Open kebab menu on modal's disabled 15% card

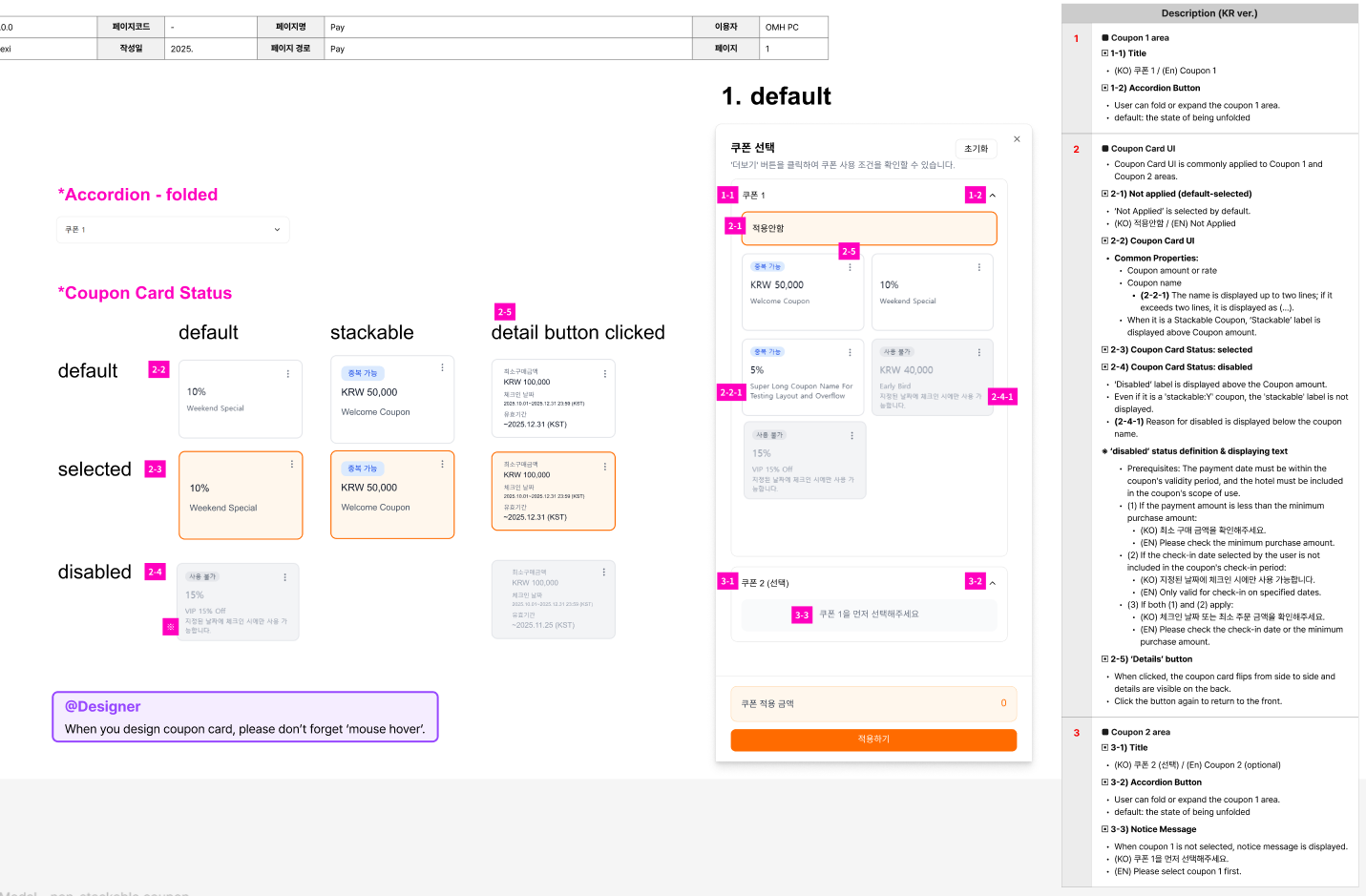click(851, 435)
